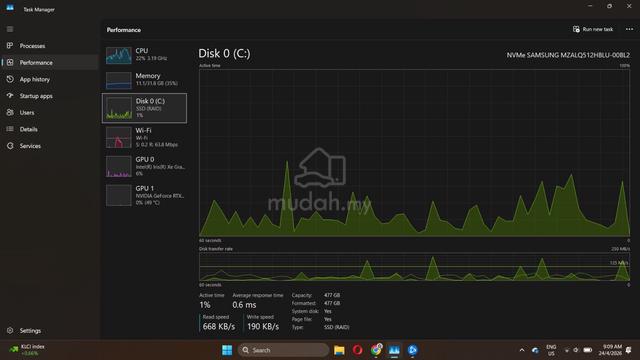
Task: Open File Explorer from taskbar
Action: click(x=339, y=350)
